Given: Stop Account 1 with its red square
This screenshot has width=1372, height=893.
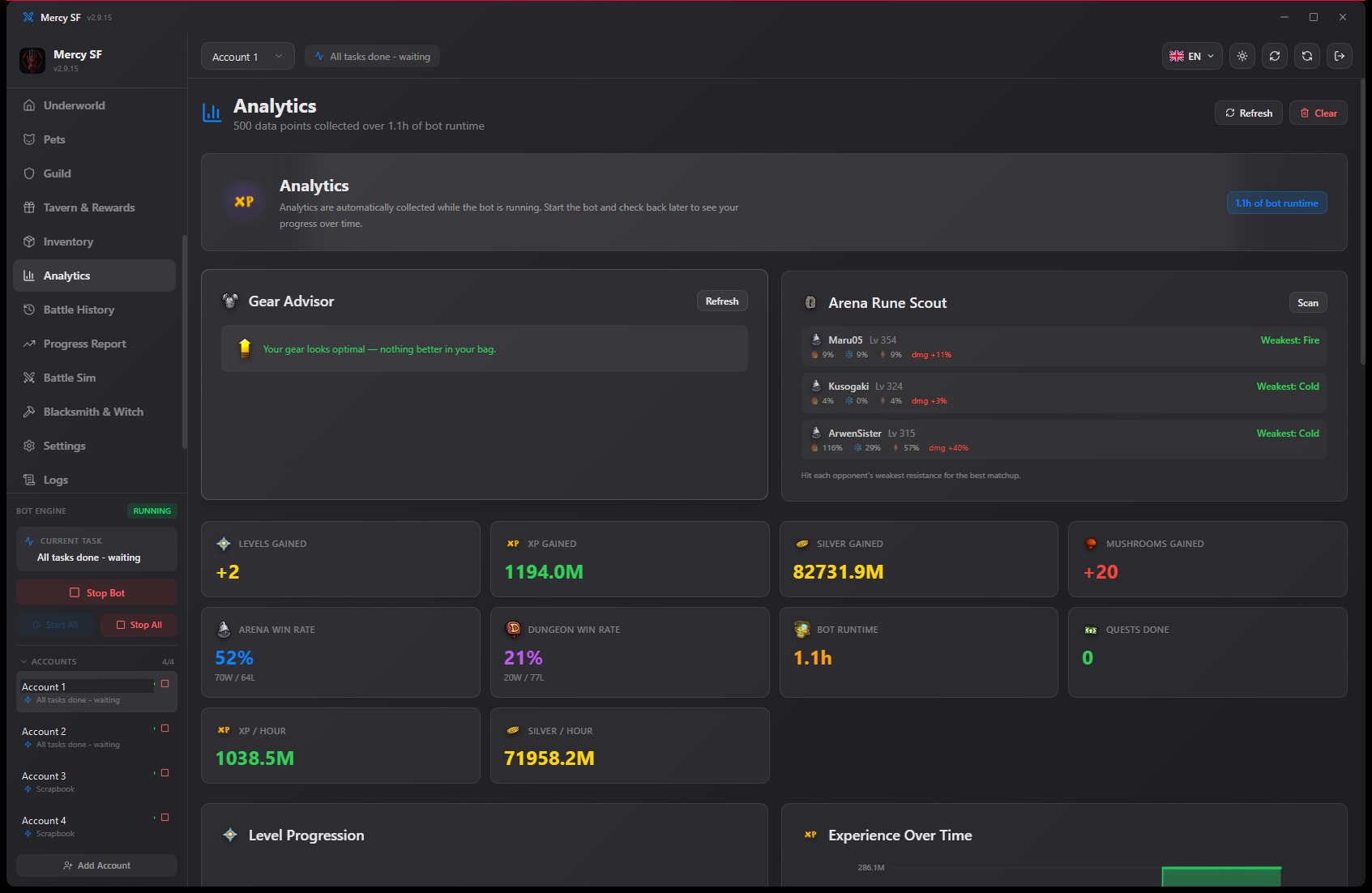Looking at the screenshot, I should [x=165, y=684].
